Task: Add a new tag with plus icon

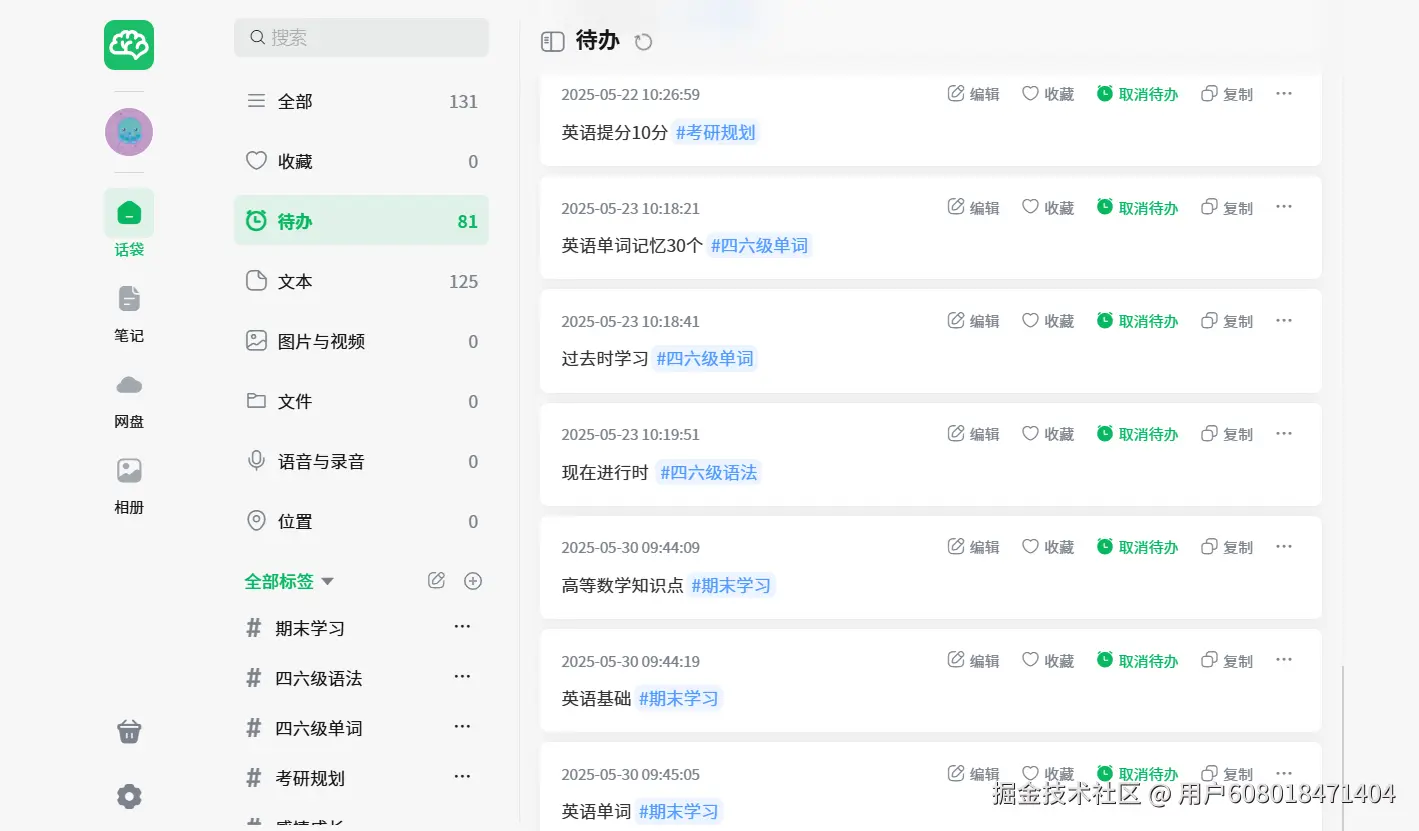Action: [x=473, y=581]
